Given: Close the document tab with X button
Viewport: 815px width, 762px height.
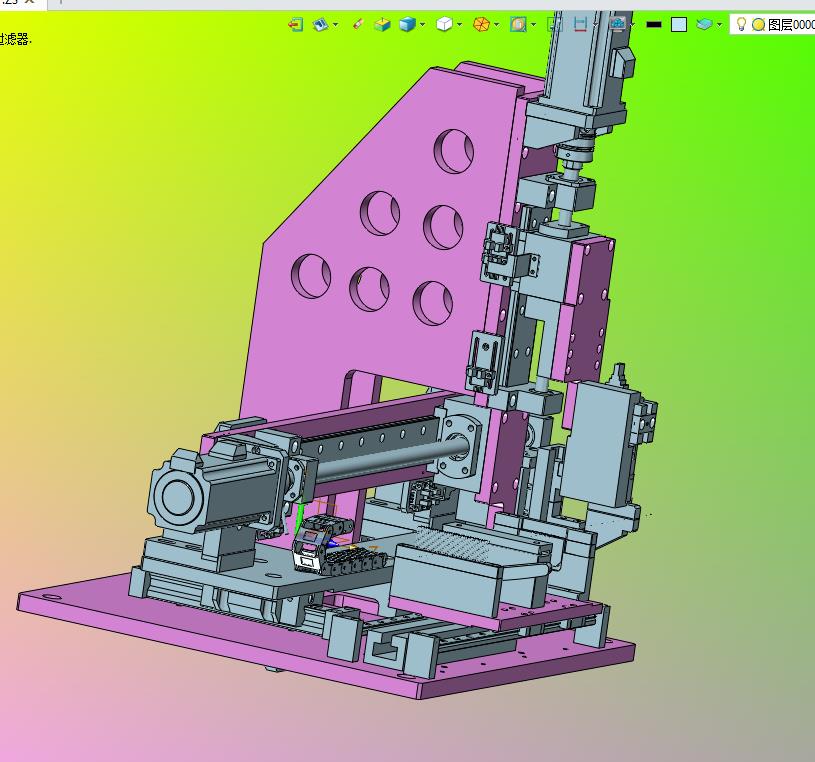Looking at the screenshot, I should tap(30, 2).
